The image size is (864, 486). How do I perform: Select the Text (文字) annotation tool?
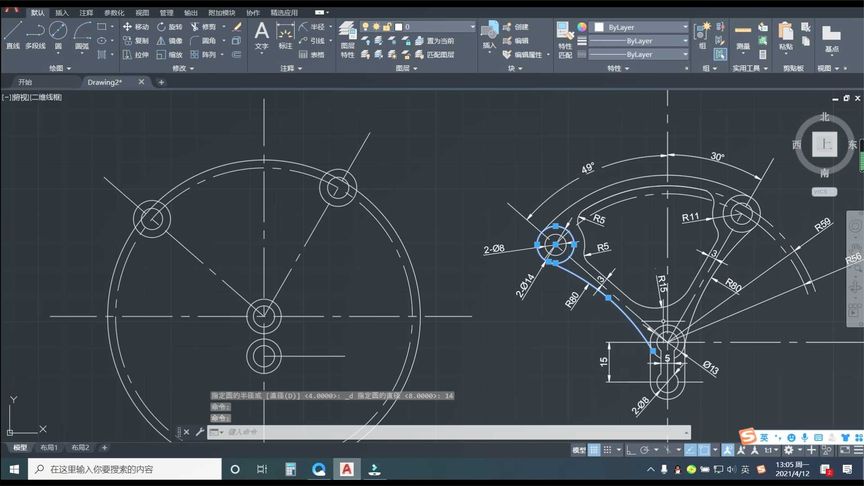pos(262,36)
